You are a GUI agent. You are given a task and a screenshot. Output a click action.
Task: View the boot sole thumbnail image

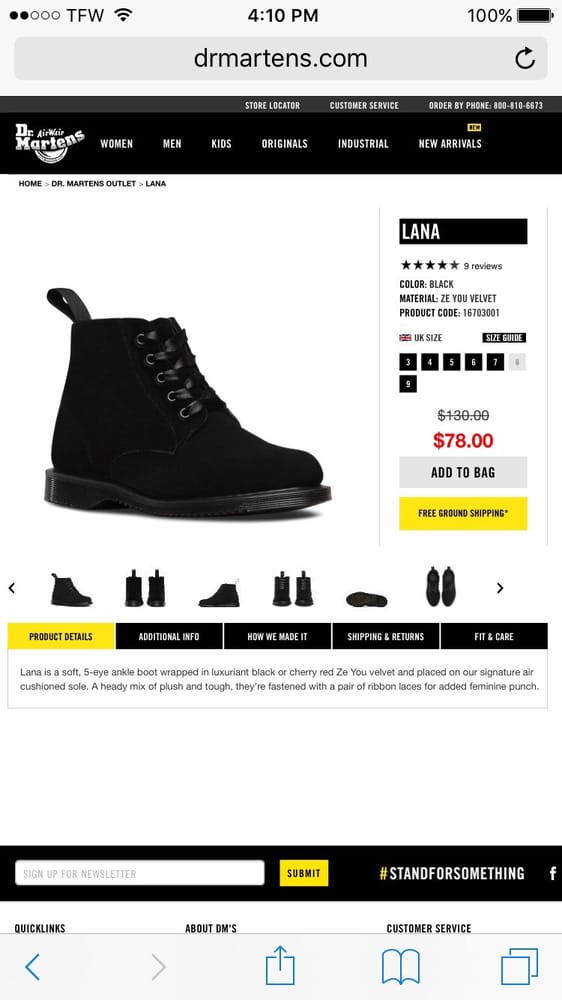tap(366, 599)
